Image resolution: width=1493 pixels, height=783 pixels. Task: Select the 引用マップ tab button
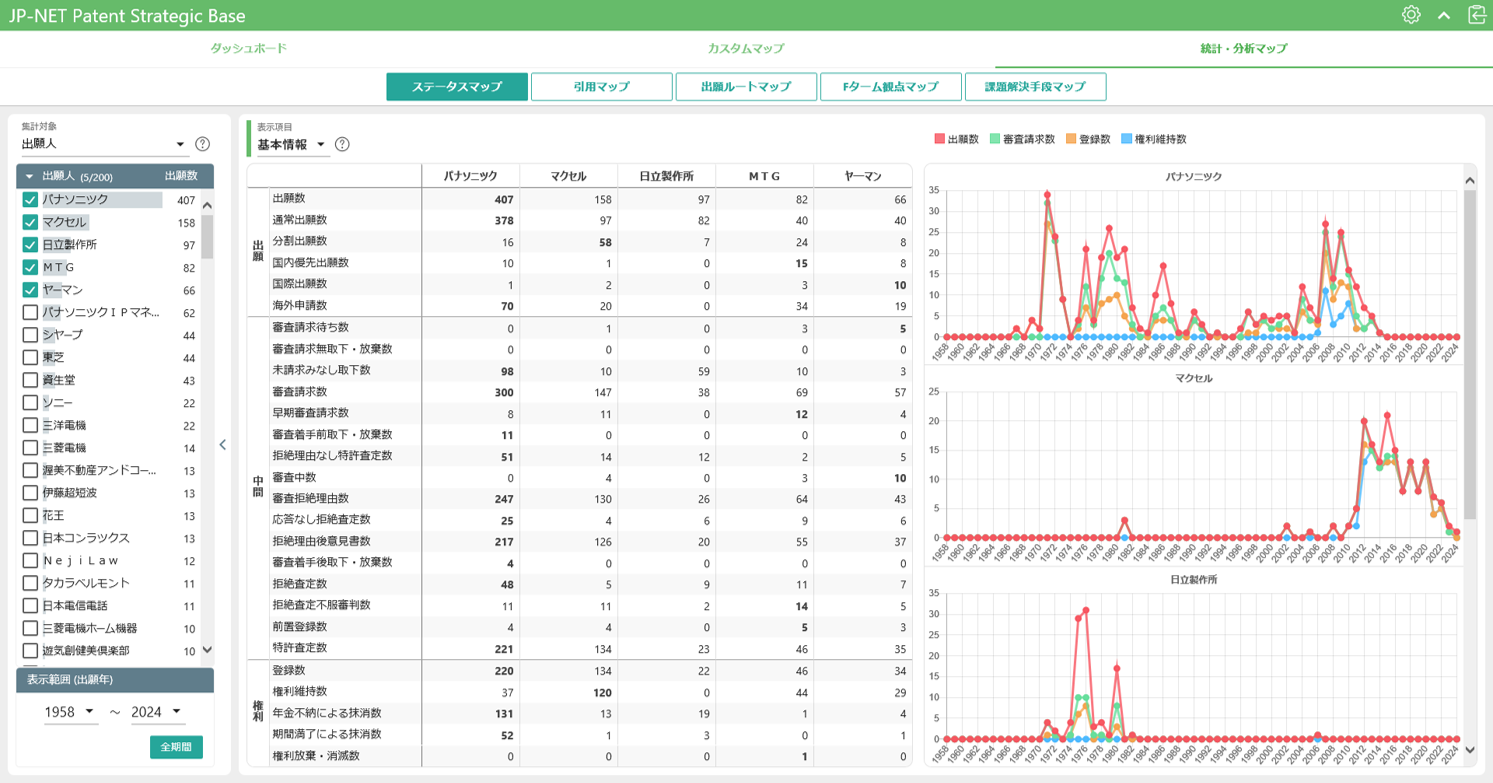(601, 87)
